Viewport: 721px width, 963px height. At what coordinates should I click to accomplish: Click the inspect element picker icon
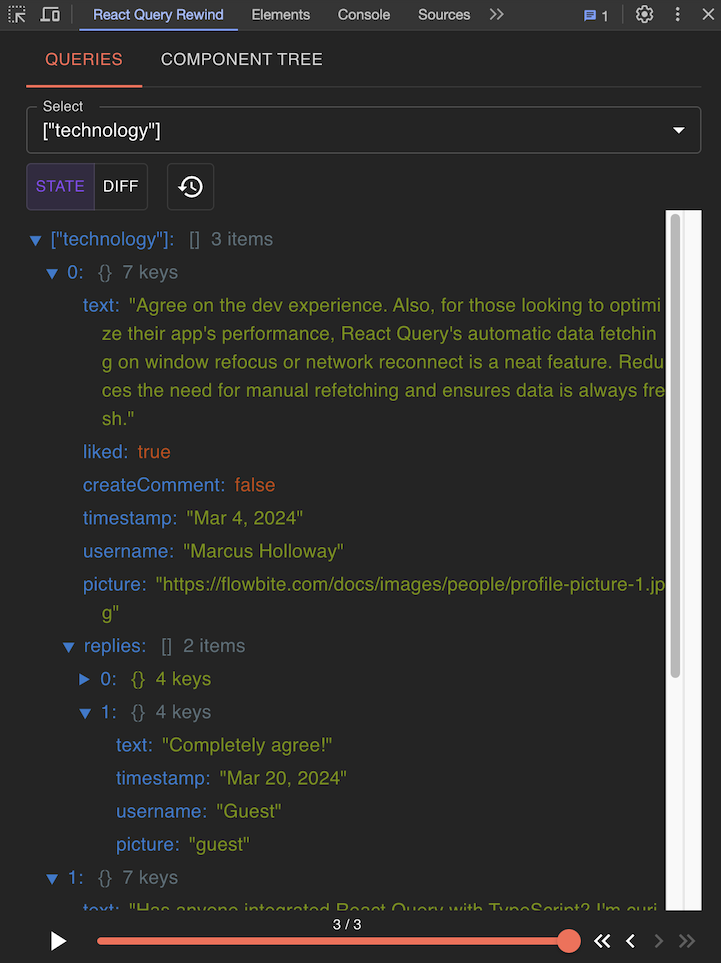coord(17,15)
